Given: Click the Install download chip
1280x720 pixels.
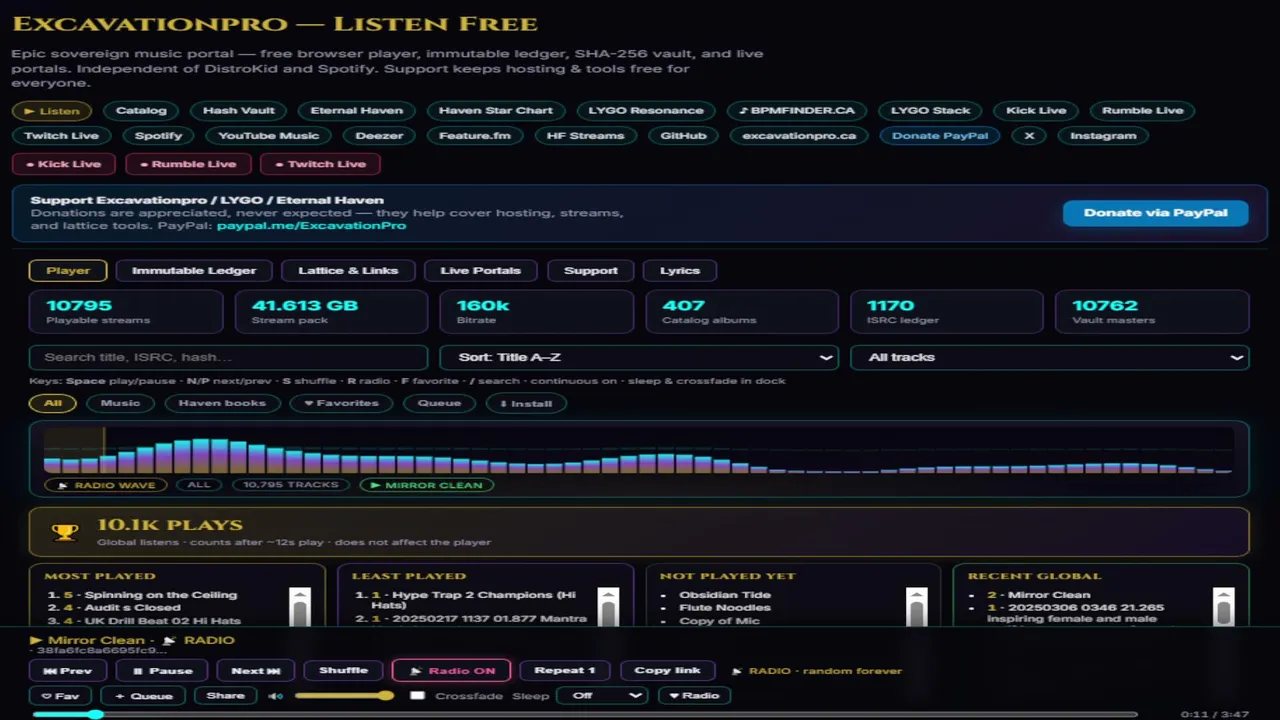Looking at the screenshot, I should [x=526, y=403].
